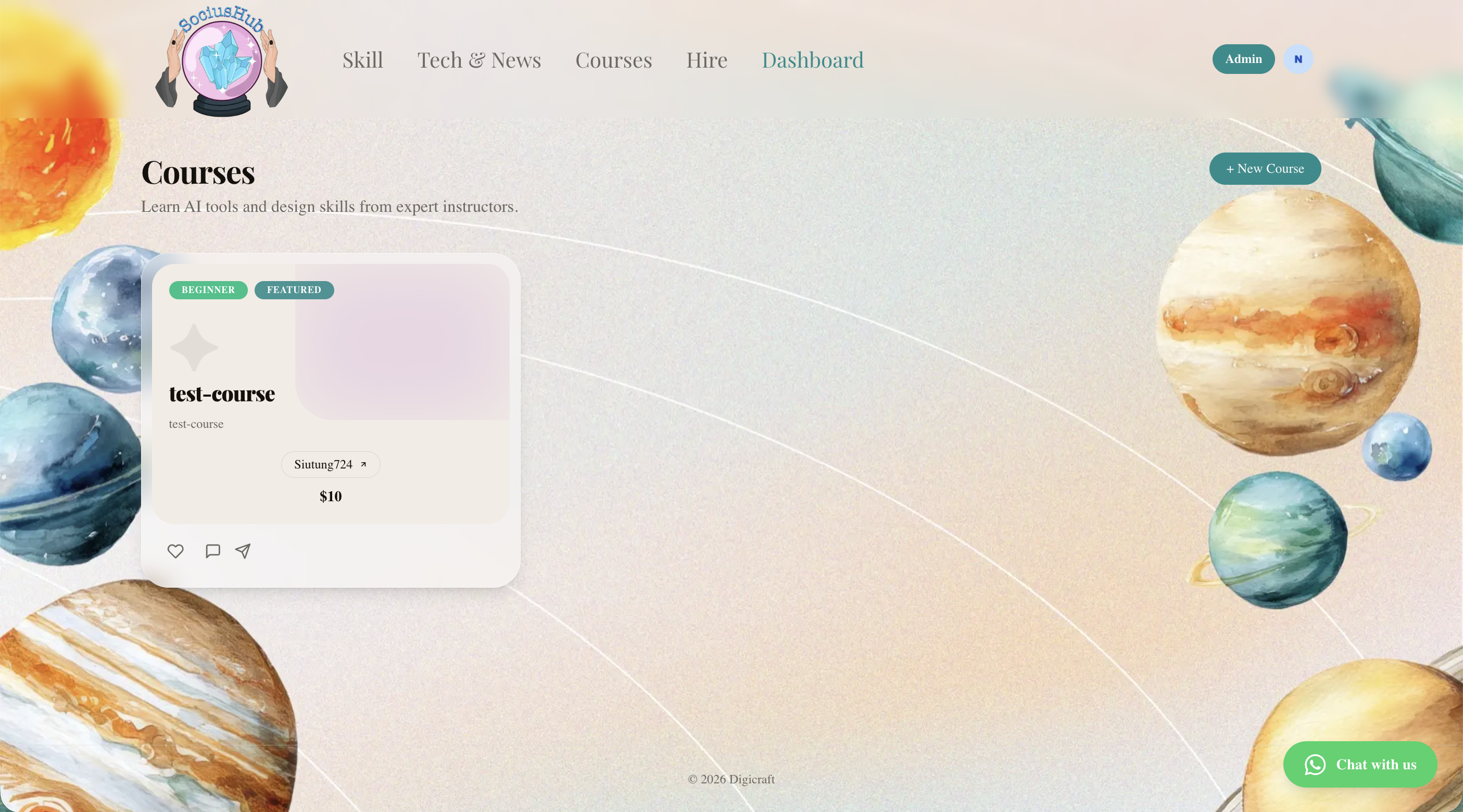This screenshot has height=812, width=1463.
Task: Open the test-course title
Action: [x=221, y=394]
